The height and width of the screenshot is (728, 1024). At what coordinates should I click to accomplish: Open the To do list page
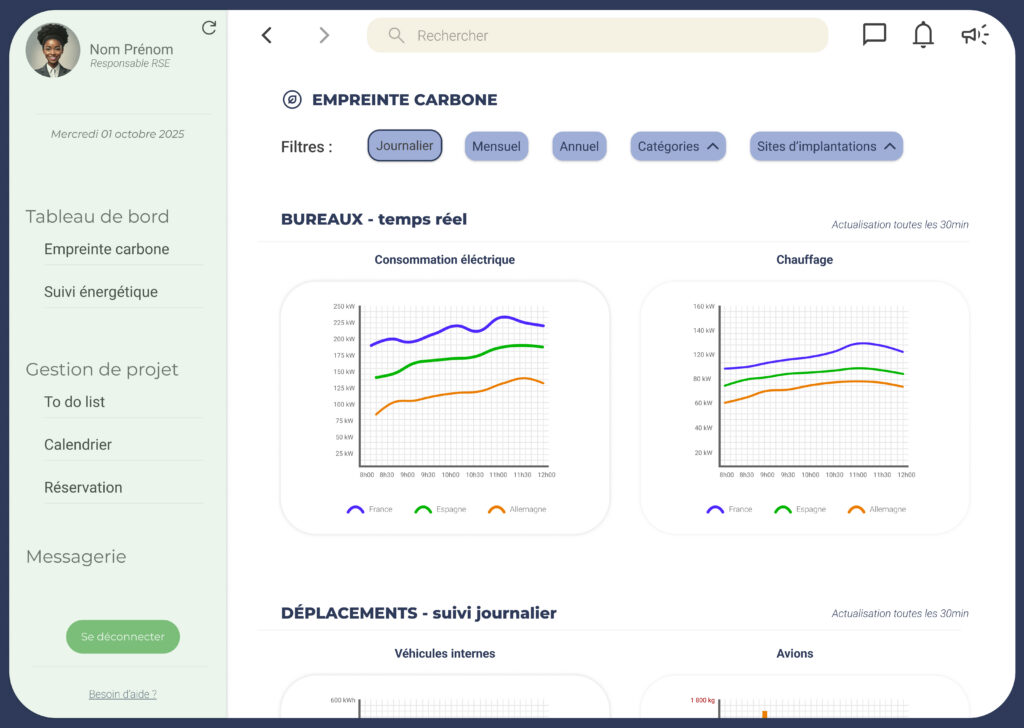click(75, 402)
